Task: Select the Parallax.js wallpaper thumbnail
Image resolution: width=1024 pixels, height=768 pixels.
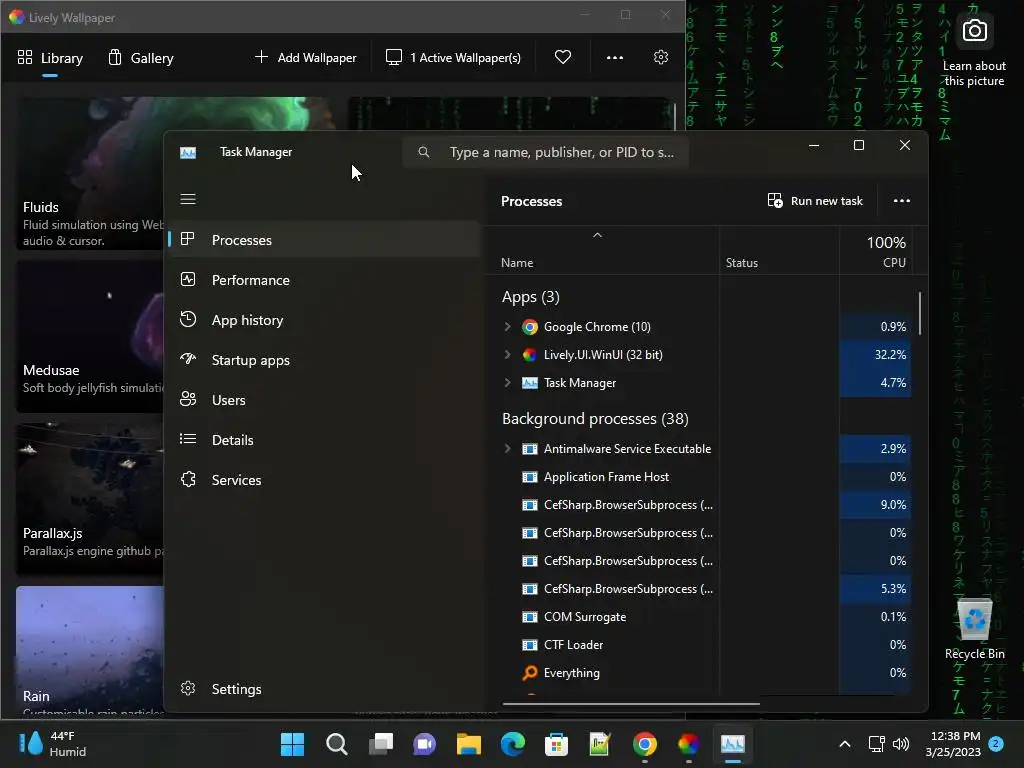Action: [x=90, y=500]
